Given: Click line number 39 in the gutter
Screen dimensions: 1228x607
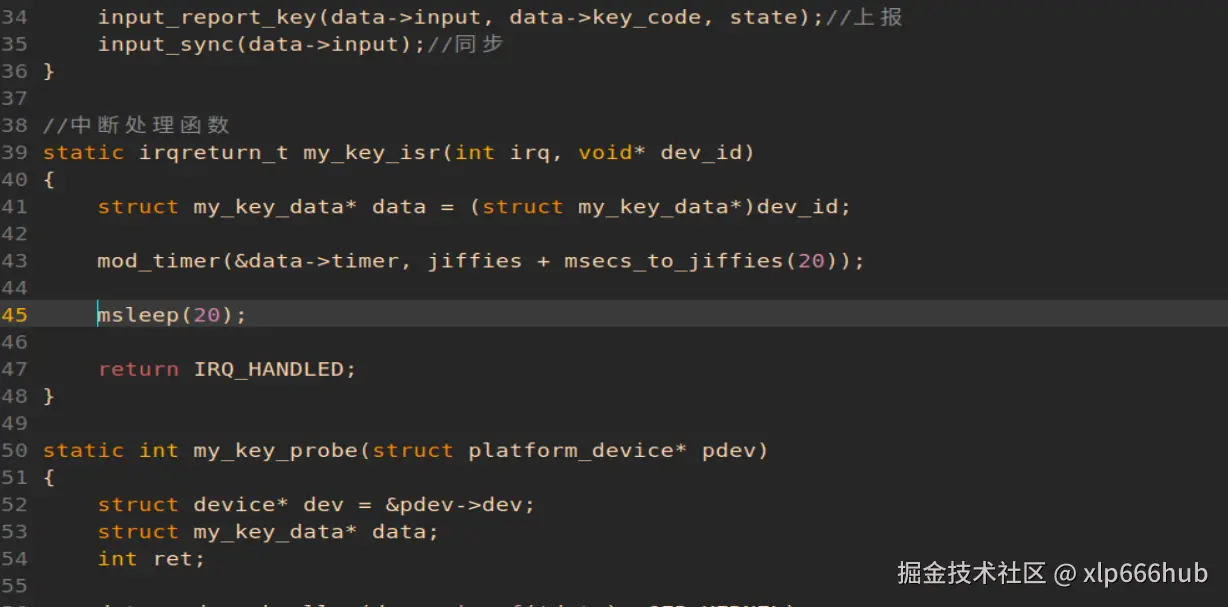Looking at the screenshot, I should pyautogui.click(x=14, y=153).
